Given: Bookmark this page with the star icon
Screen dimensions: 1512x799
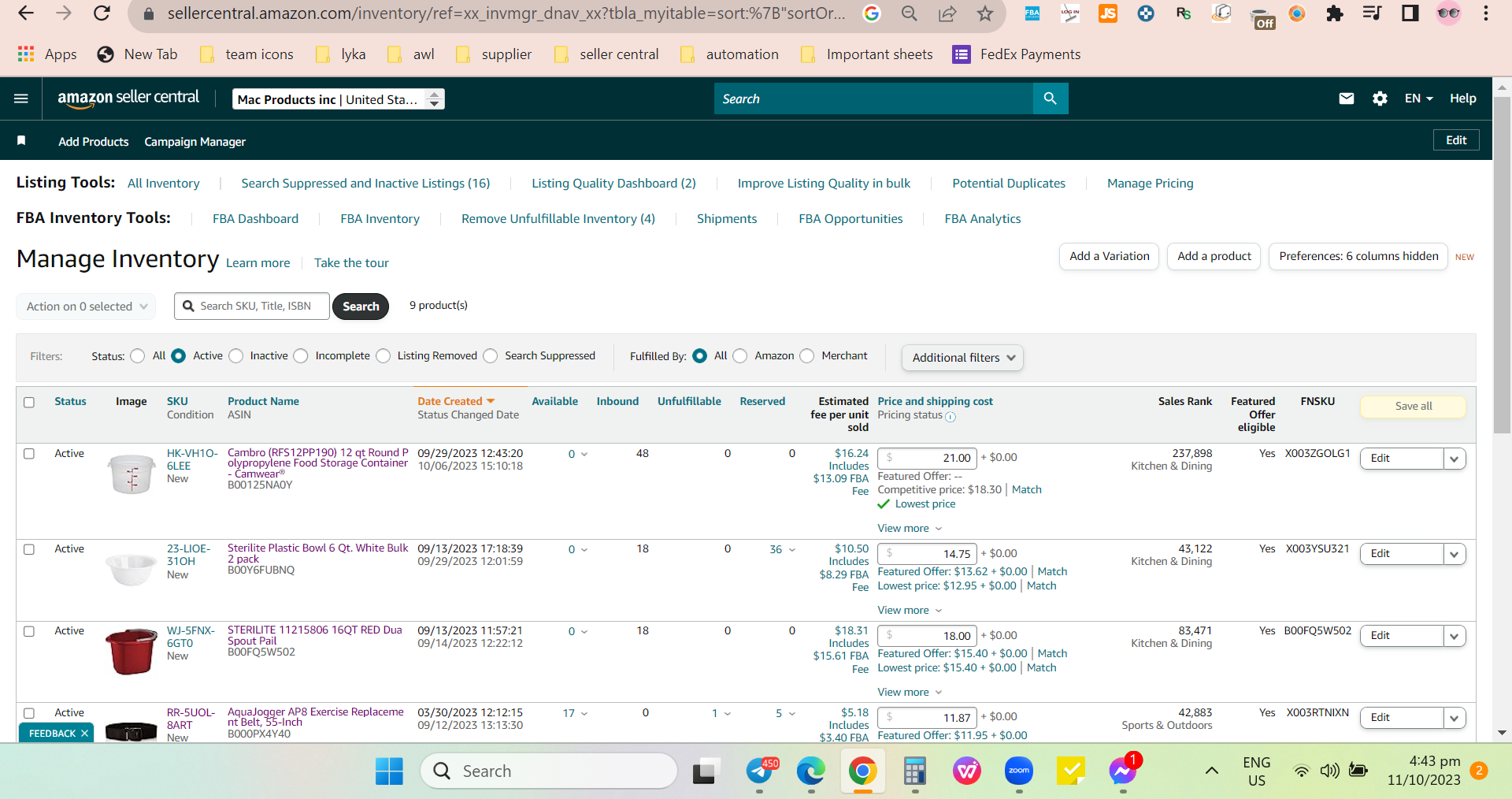Looking at the screenshot, I should coord(985,13).
